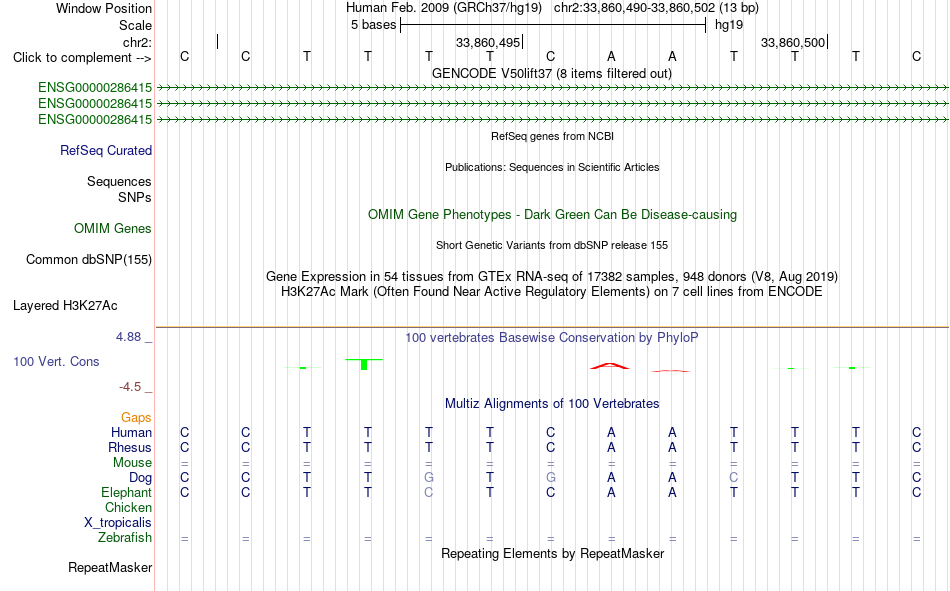
Task: Click the 'chr2:' ruler label
Action: [137, 42]
